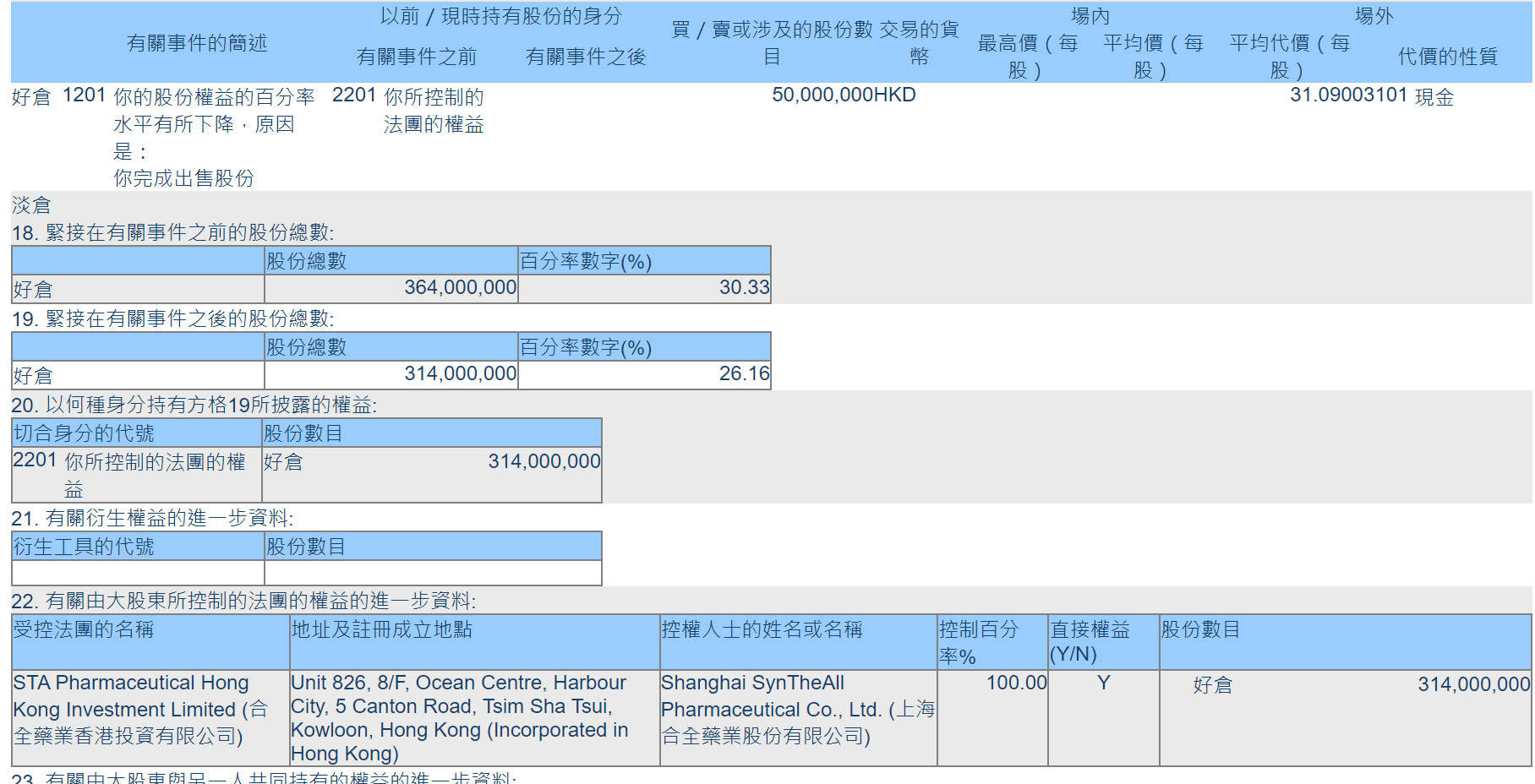Image resolution: width=1535 pixels, height=784 pixels.
Task: Click the 衍生工具的代號 header cell
Action: coord(84,547)
